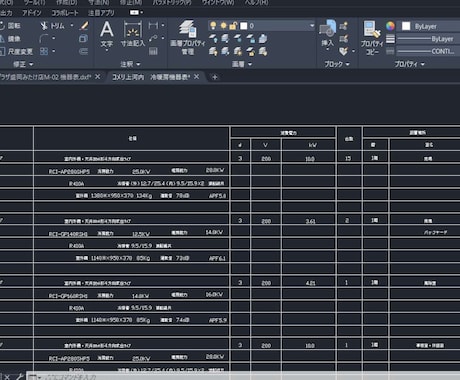Select the Table tool icon
Image resolution: width=460 pixels, height=380 pixels.
tap(153, 51)
